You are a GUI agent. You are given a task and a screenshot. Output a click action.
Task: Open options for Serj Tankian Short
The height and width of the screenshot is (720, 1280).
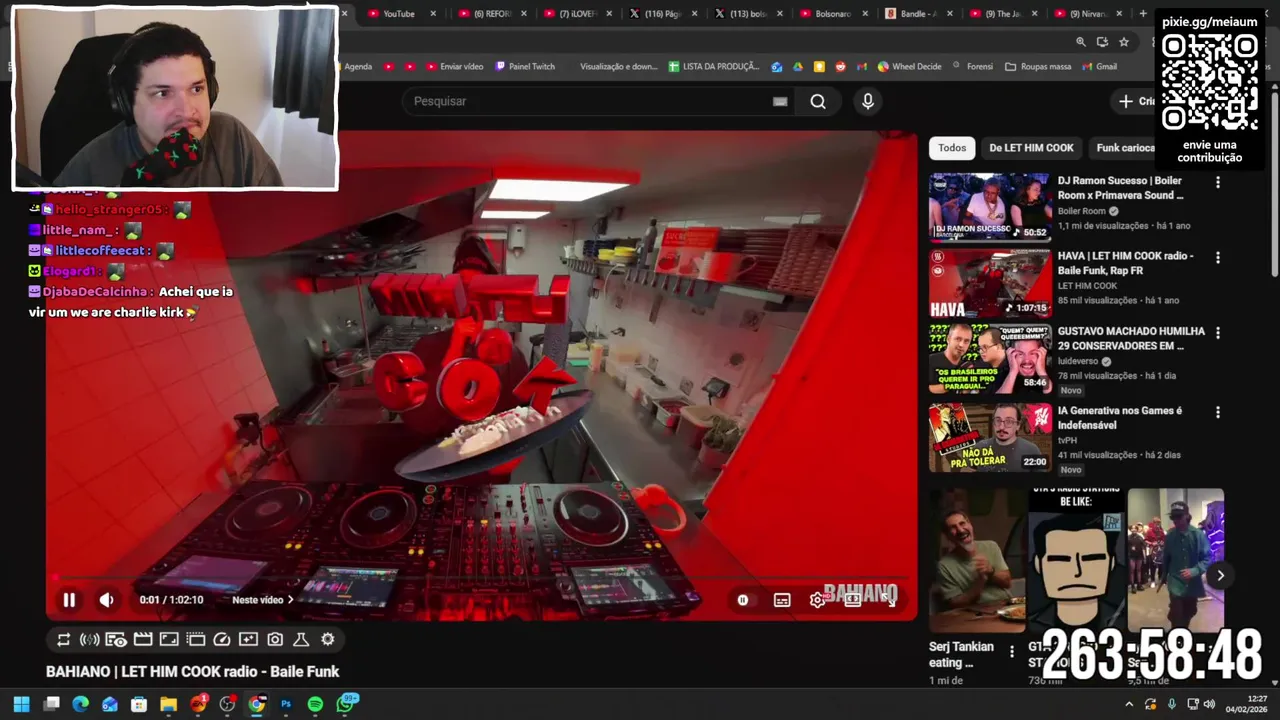click(x=1012, y=651)
